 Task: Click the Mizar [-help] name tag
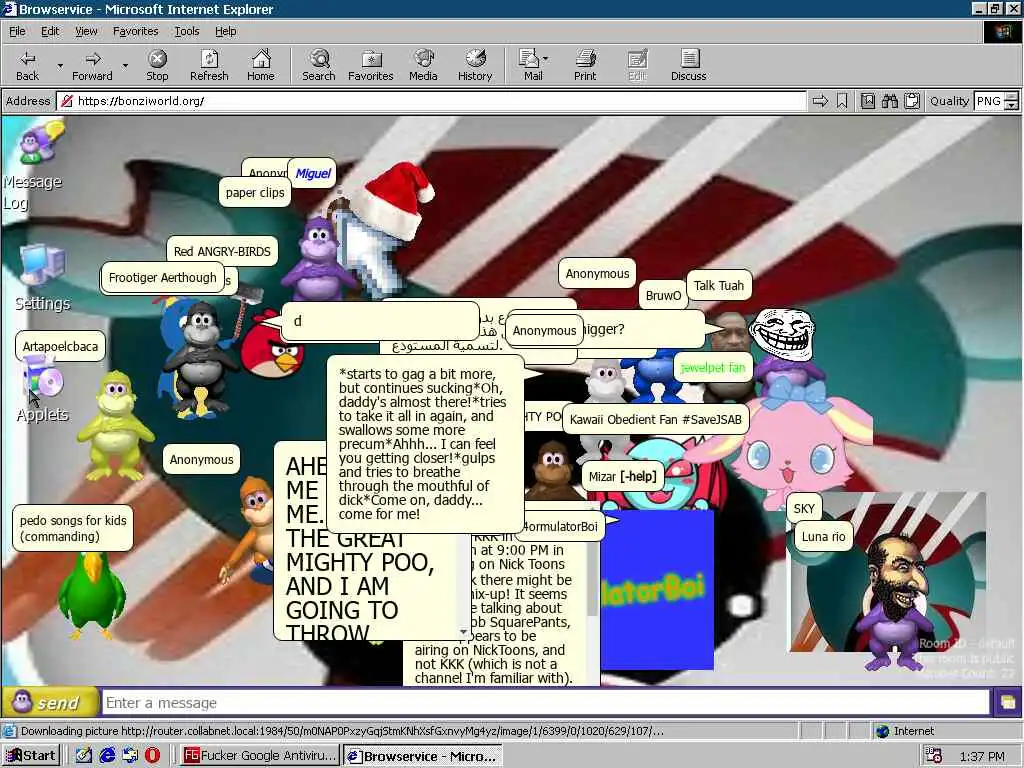[x=622, y=476]
